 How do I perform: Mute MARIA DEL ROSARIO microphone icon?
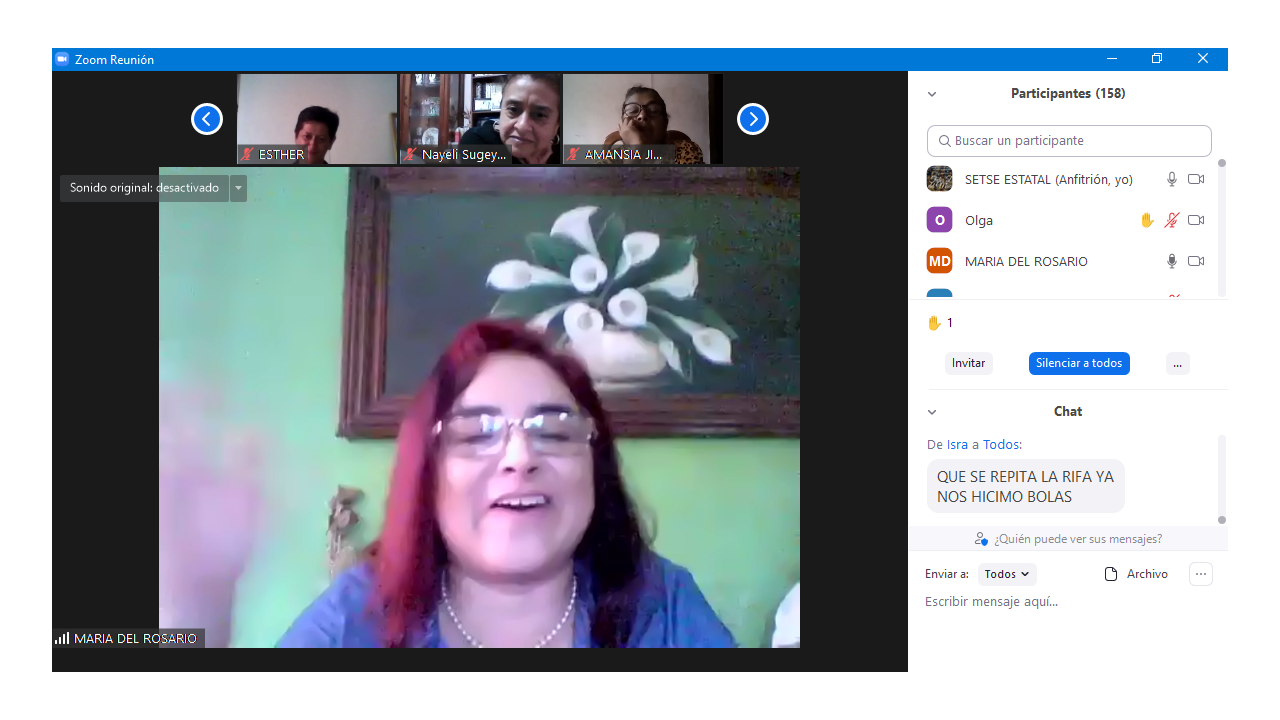click(1172, 261)
